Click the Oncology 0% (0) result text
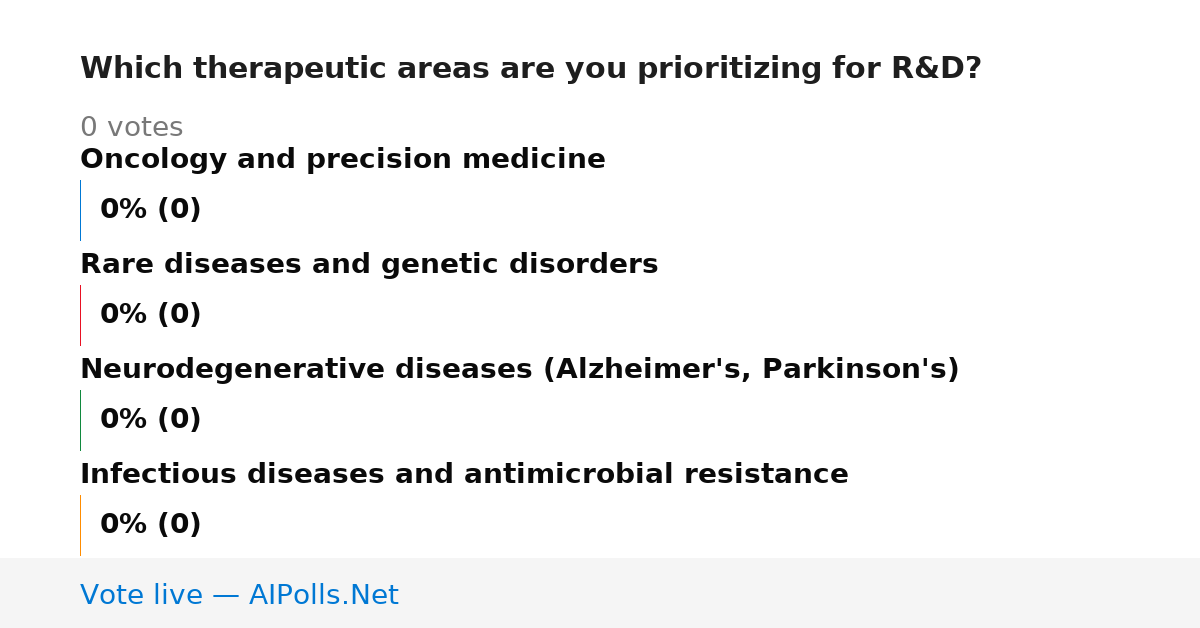The width and height of the screenshot is (1200, 628). [151, 210]
